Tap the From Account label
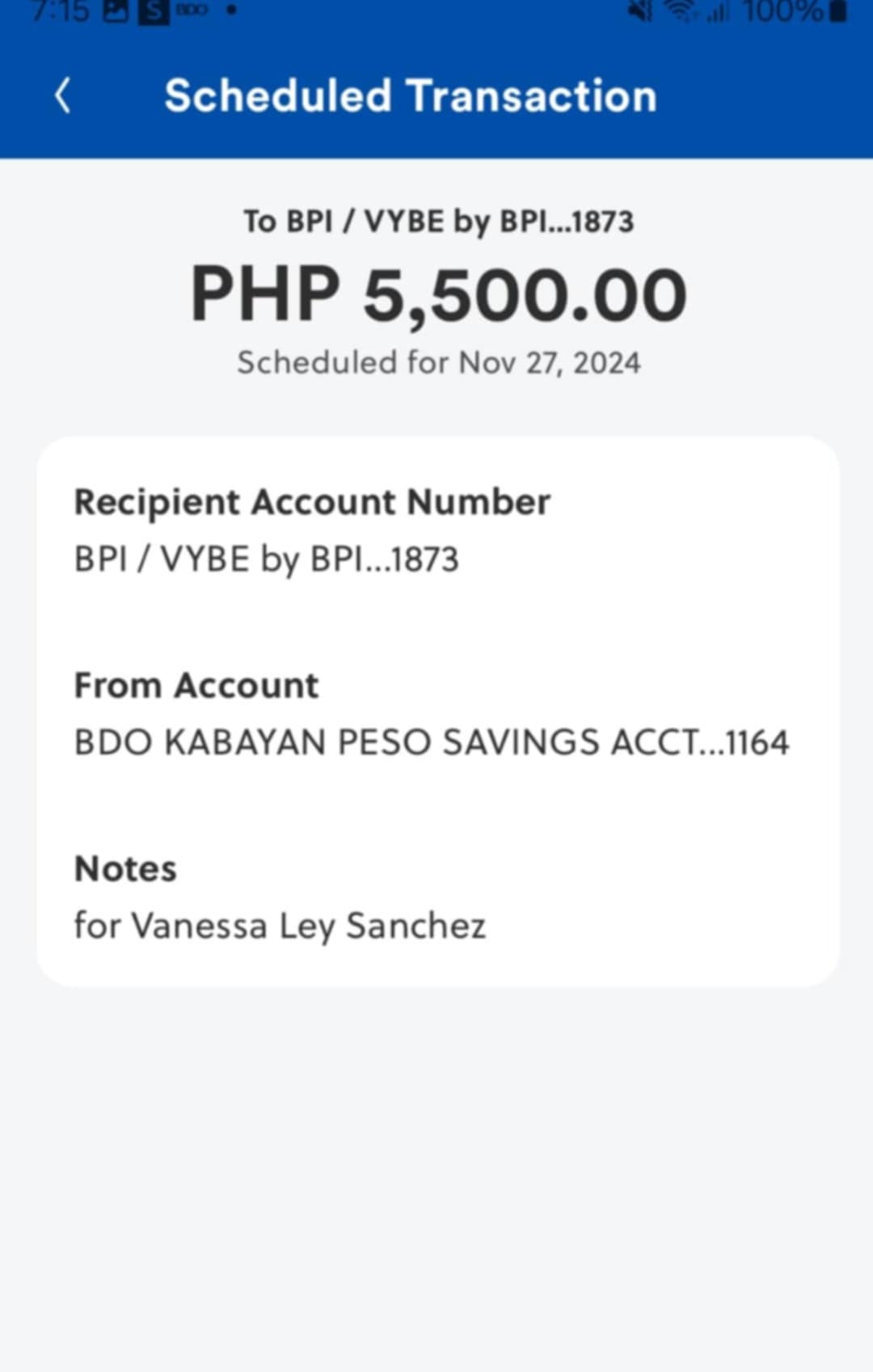873x1372 pixels. click(x=196, y=686)
